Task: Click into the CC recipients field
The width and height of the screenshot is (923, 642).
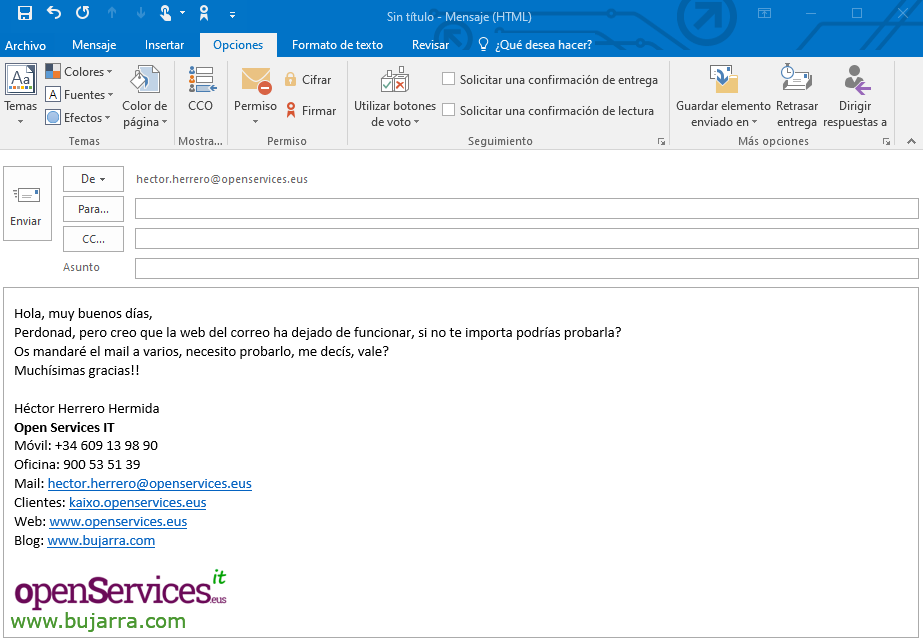Action: coord(526,239)
